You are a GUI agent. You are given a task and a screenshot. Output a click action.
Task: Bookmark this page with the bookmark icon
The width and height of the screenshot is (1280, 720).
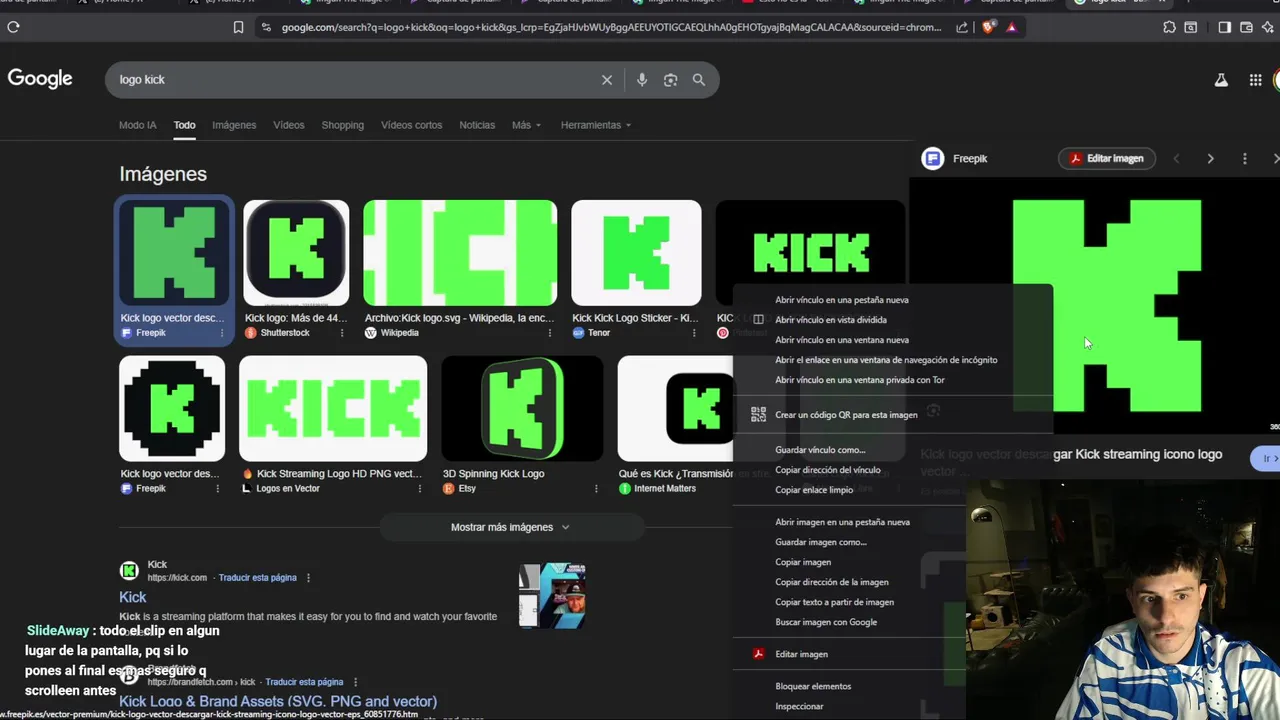click(x=238, y=27)
